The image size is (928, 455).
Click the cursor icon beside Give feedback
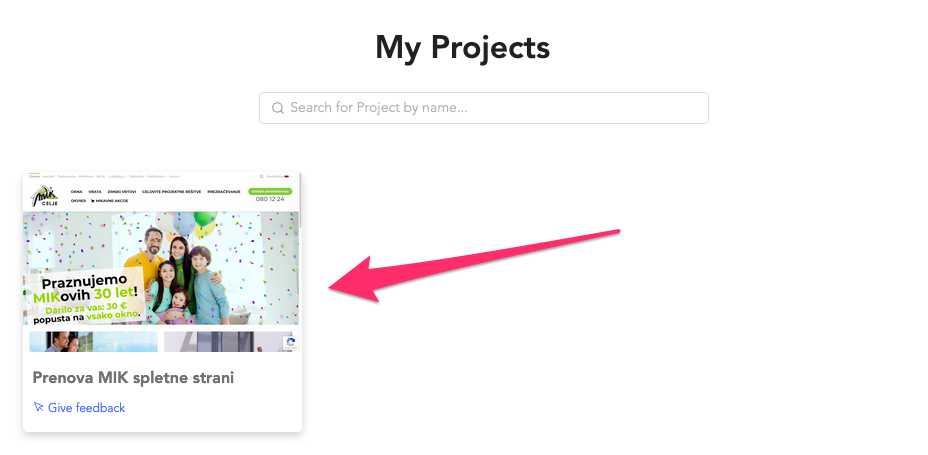click(x=38, y=408)
